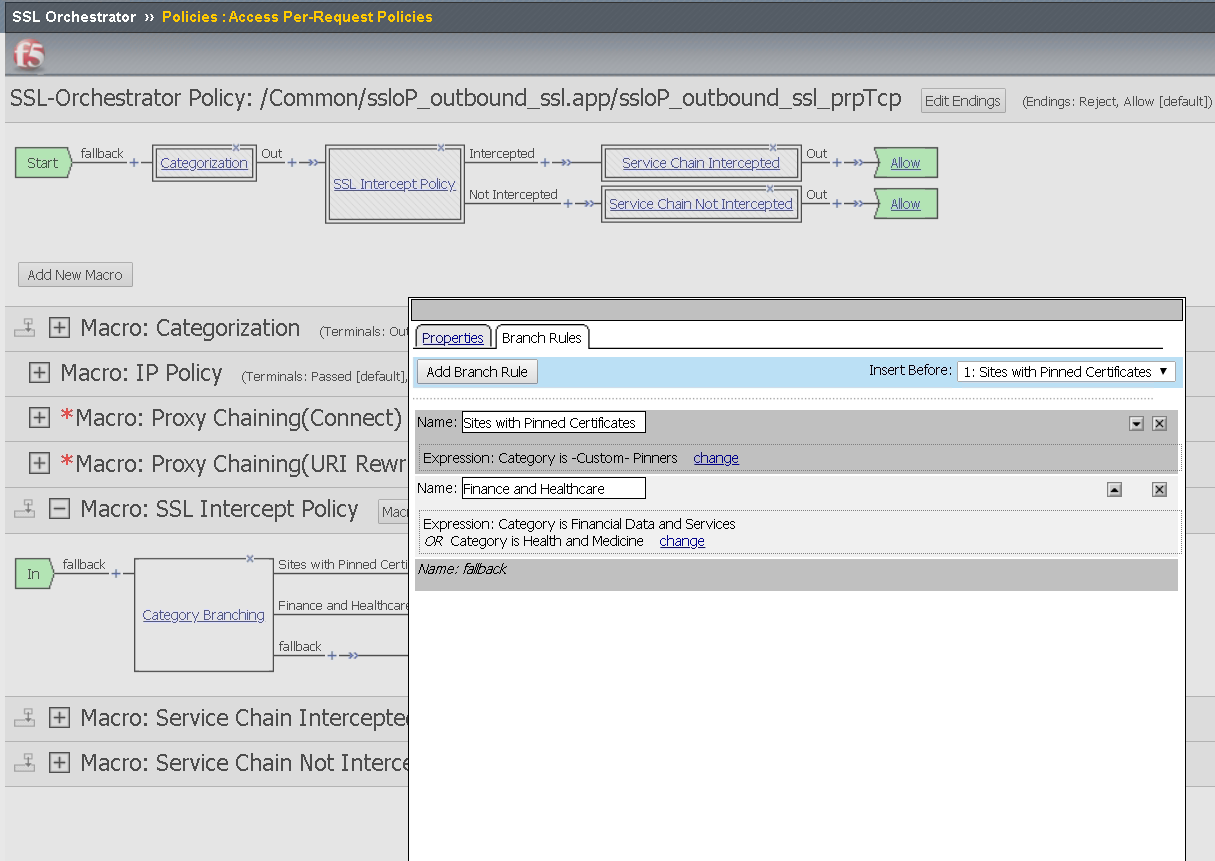Switch to the Properties tab

(453, 338)
